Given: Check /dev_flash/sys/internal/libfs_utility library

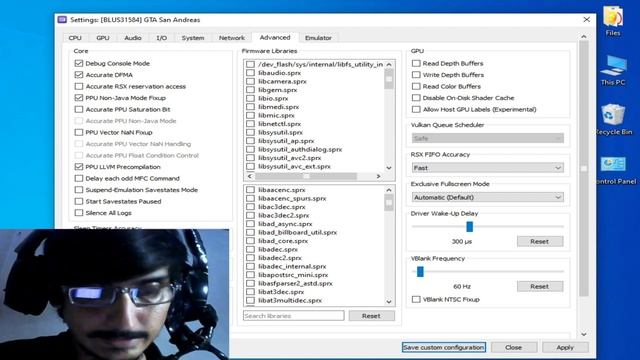Looking at the screenshot, I should 251,64.
